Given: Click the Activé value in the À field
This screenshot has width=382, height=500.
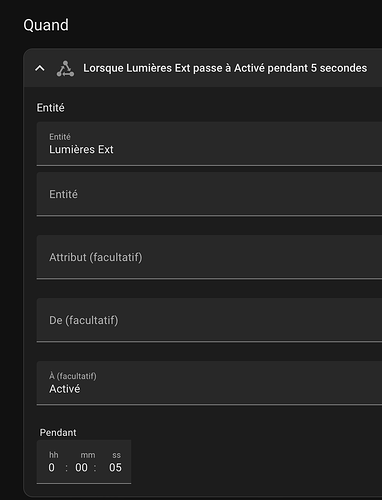Looking at the screenshot, I should (65, 389).
